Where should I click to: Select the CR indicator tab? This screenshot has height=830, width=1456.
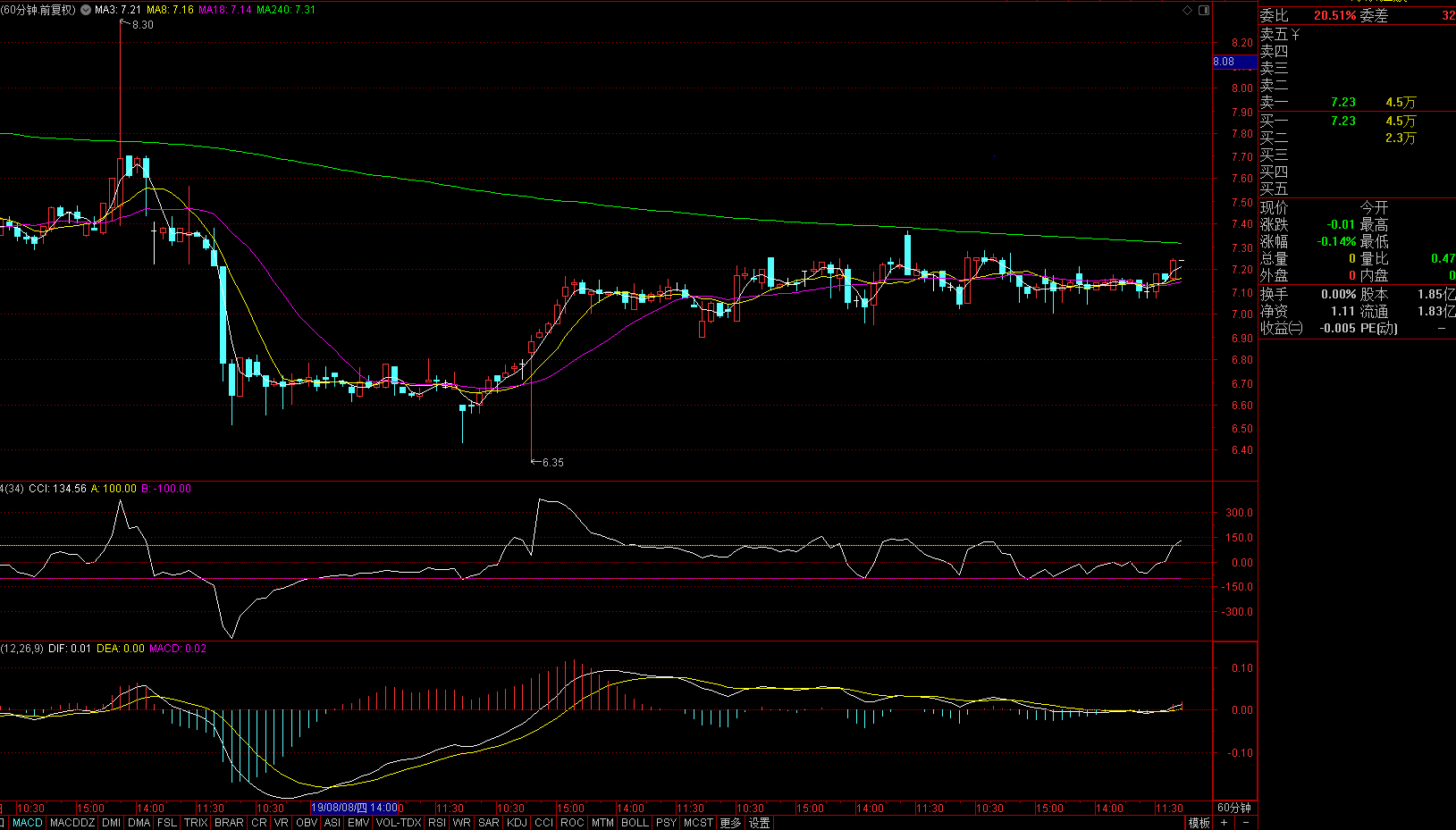(x=258, y=823)
